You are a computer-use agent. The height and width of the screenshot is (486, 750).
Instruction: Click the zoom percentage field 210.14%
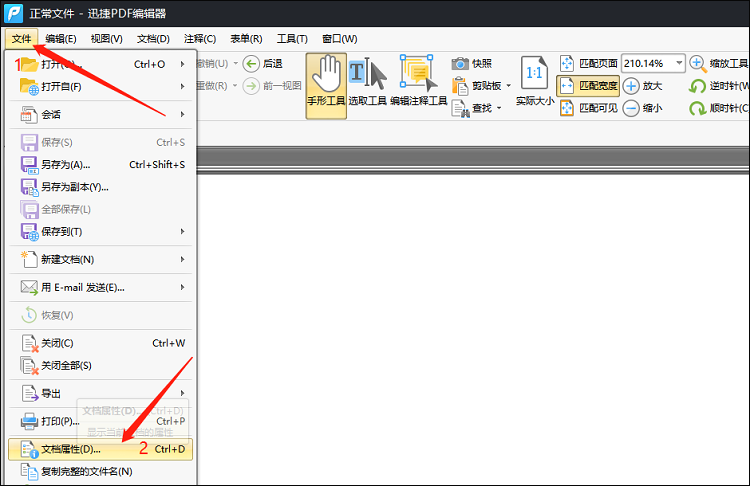point(648,64)
